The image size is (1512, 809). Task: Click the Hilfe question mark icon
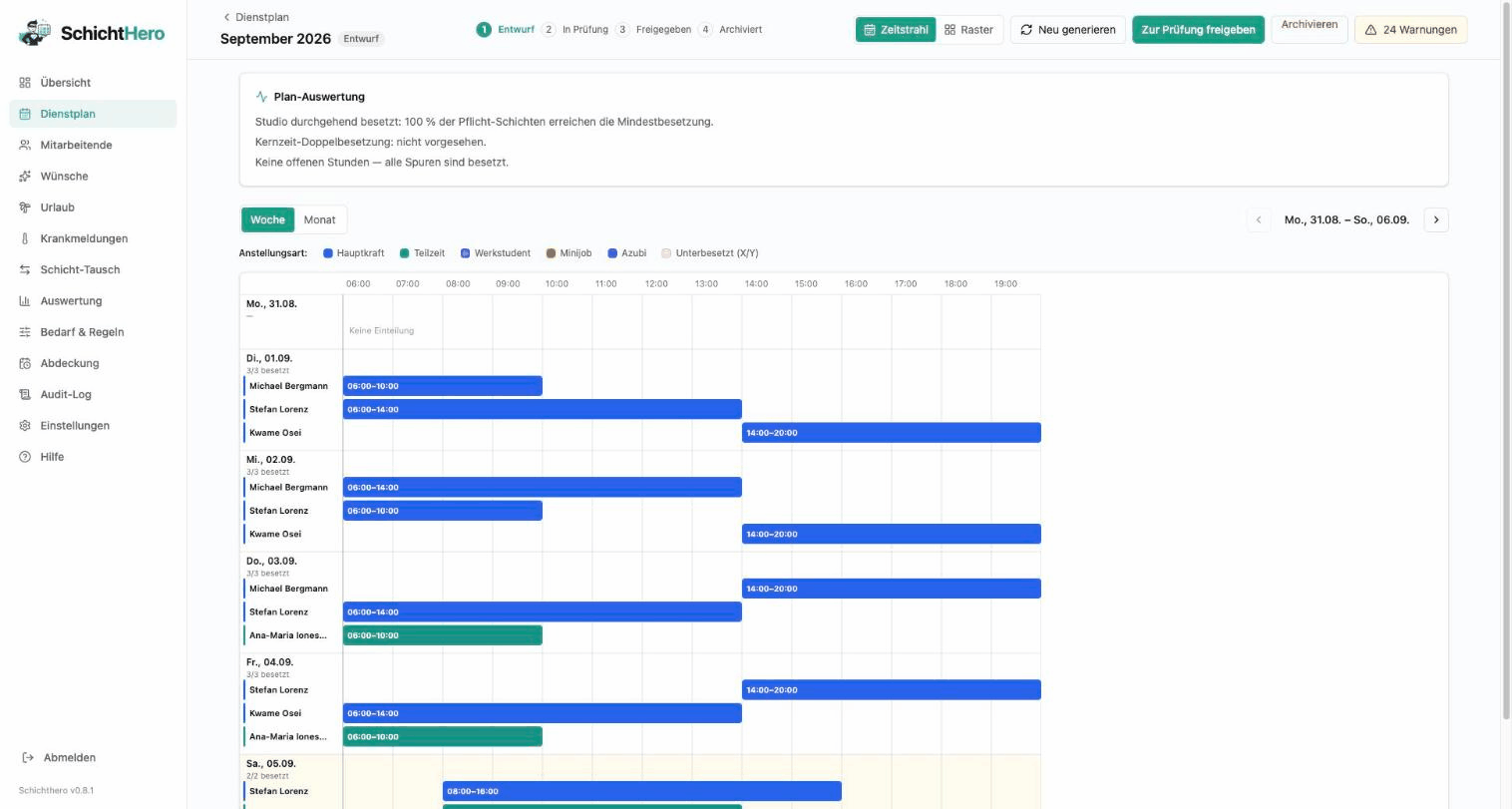point(25,457)
